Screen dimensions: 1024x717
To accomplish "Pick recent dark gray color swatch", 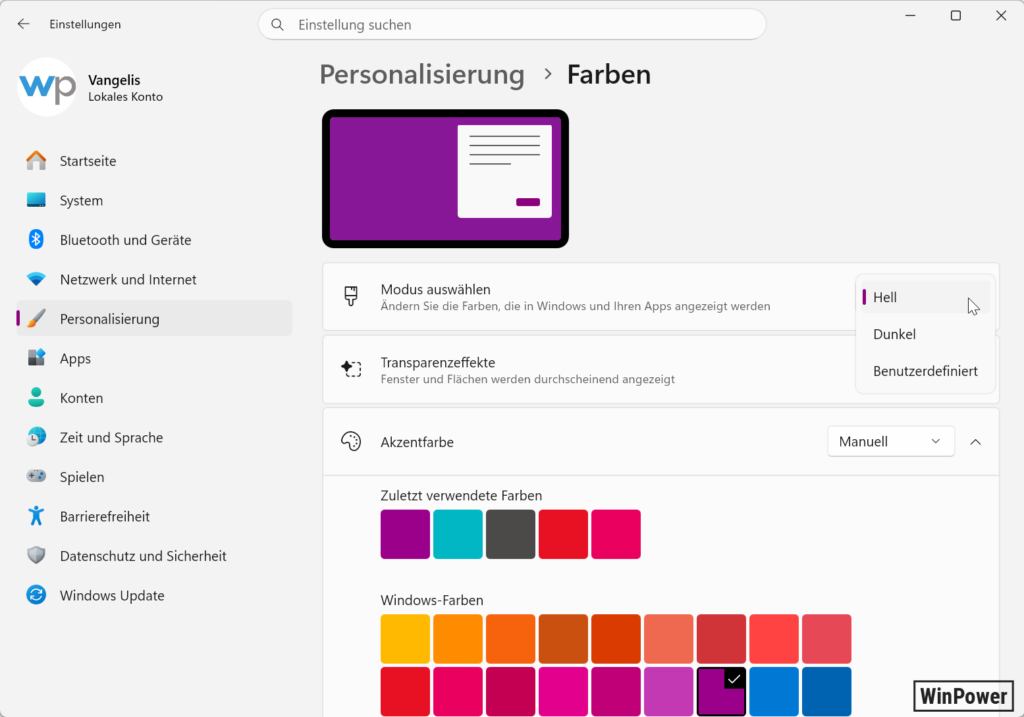I will point(511,534).
